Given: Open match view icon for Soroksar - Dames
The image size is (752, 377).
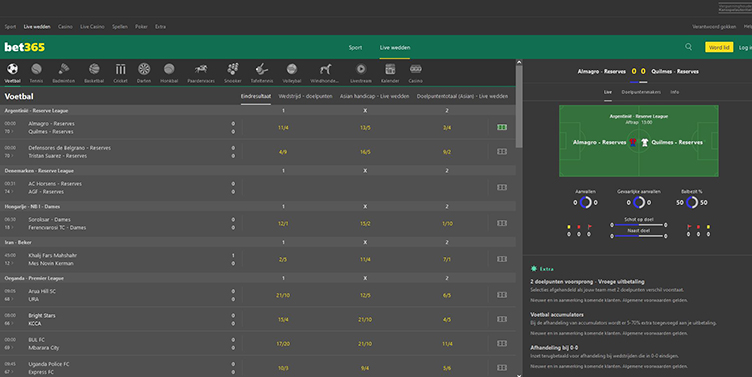Looking at the screenshot, I should click(x=502, y=223).
